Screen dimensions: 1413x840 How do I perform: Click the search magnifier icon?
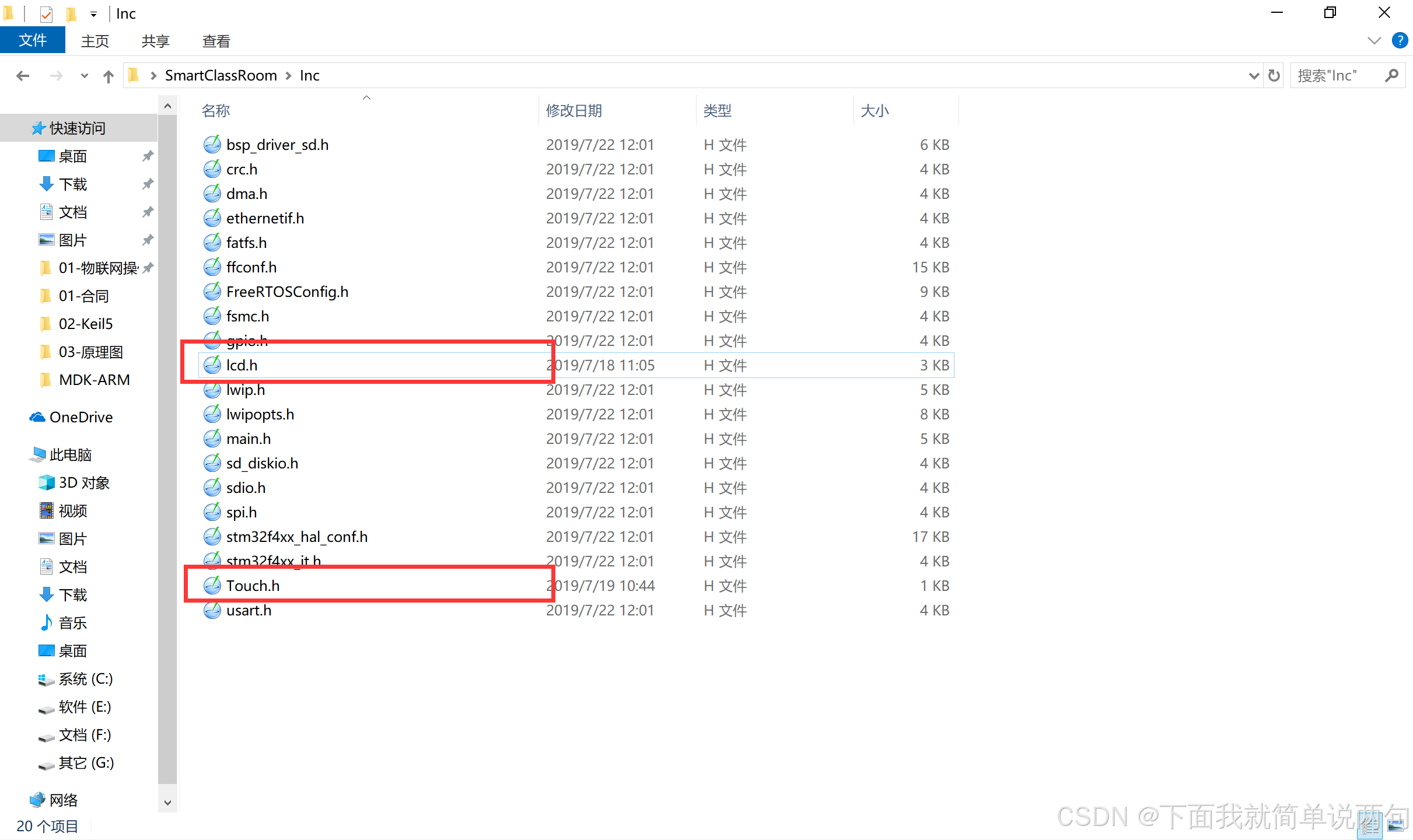(x=1391, y=76)
